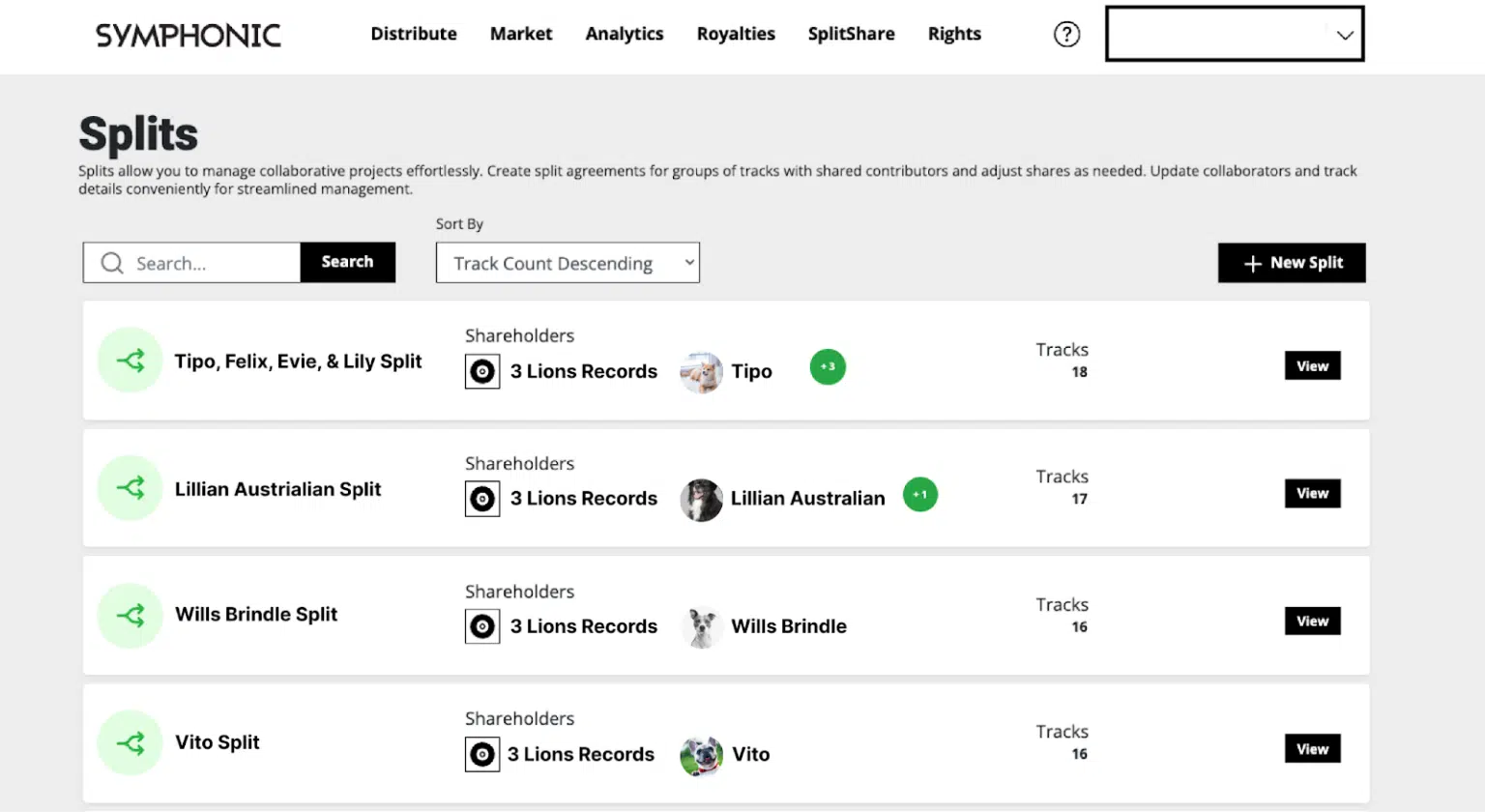1485x812 pixels.
Task: View the Wills Brindle Split
Action: (x=1312, y=622)
